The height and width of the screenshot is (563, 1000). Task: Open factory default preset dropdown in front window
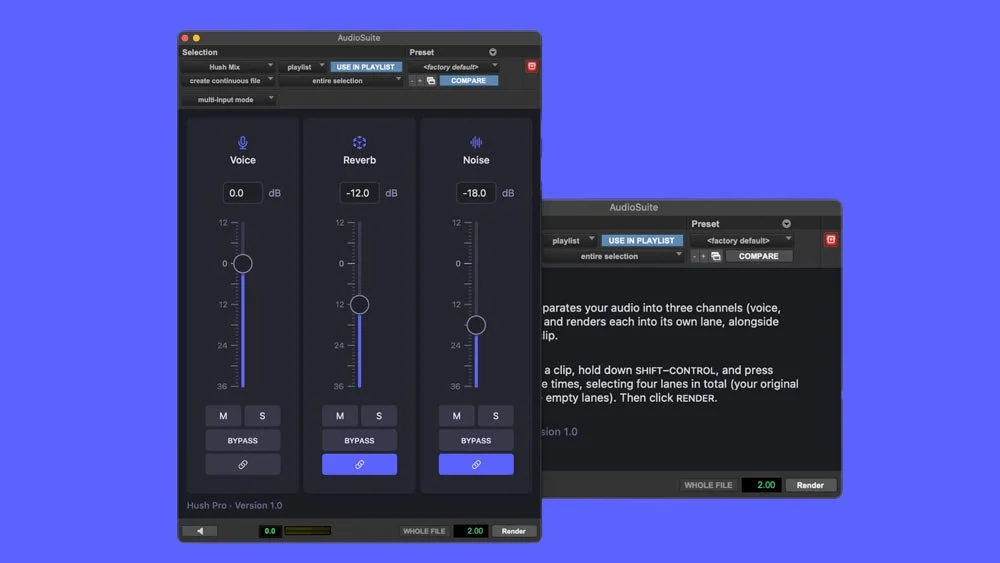point(454,67)
